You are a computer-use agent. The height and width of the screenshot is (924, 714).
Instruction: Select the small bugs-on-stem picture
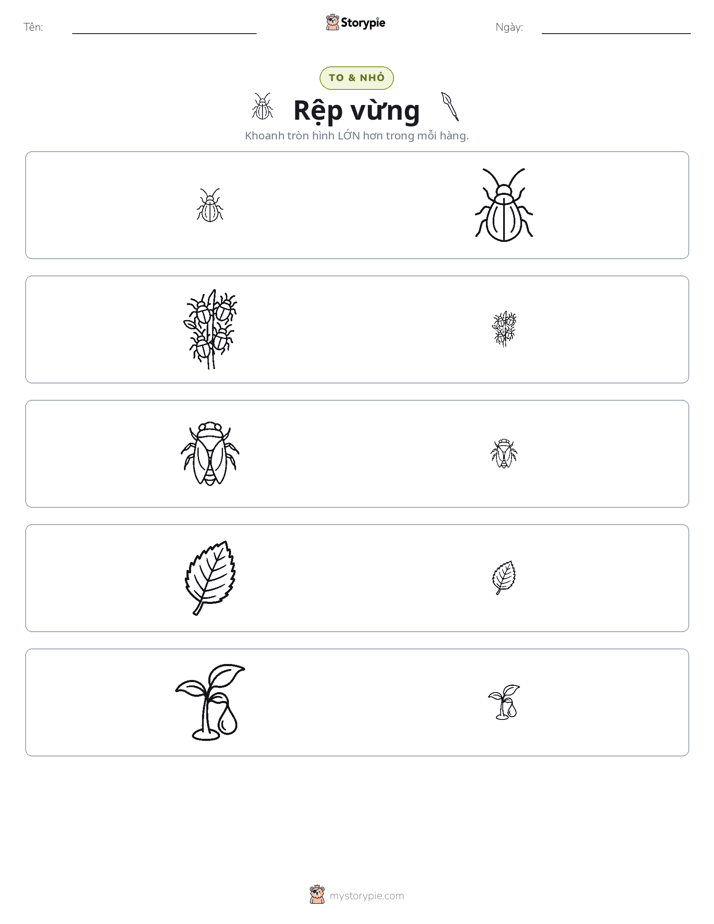504,329
